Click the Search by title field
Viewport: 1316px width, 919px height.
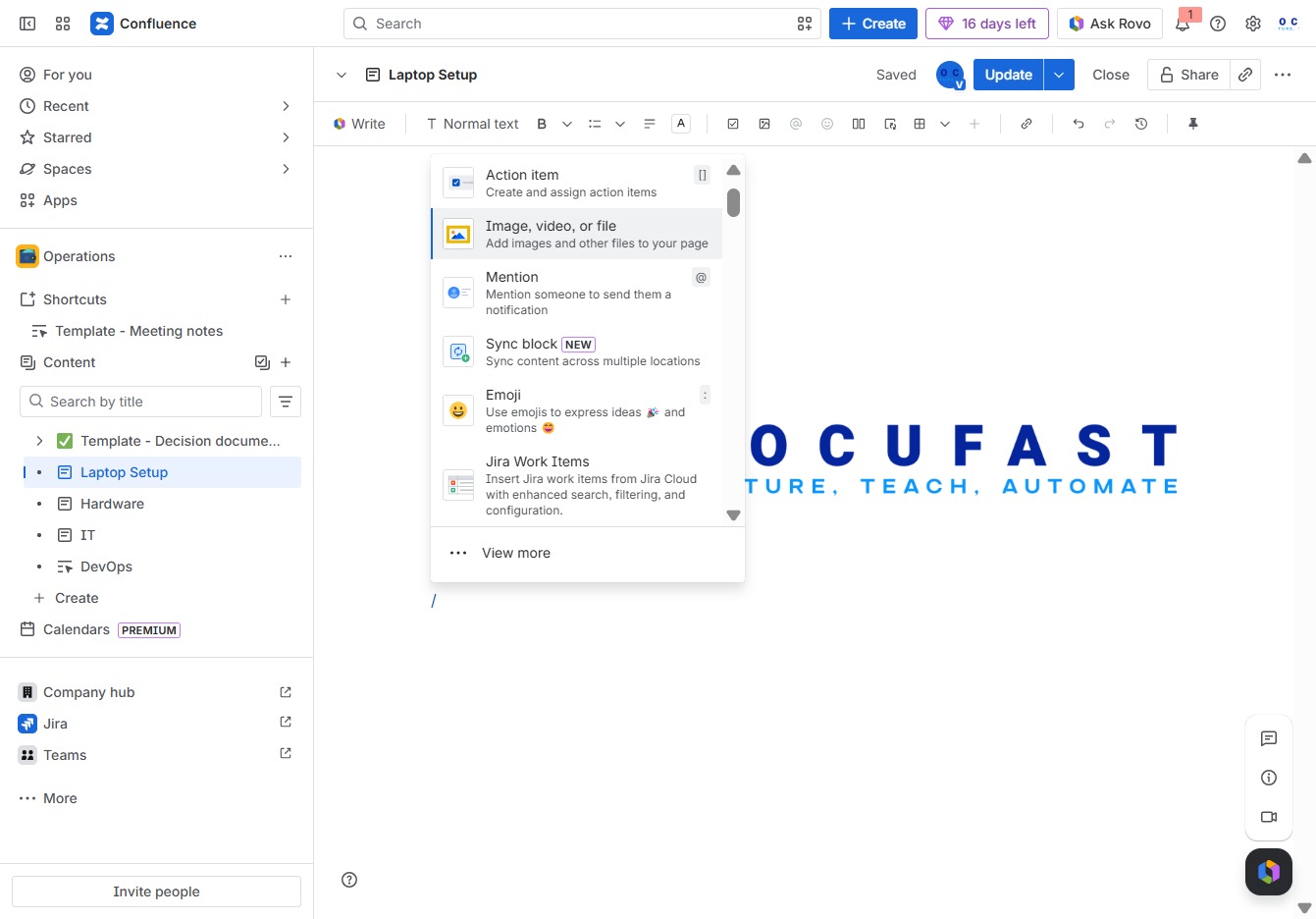click(x=140, y=402)
